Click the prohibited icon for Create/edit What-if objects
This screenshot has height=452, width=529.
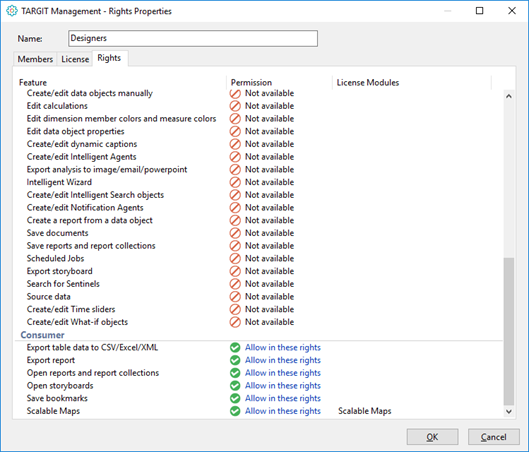(235, 322)
